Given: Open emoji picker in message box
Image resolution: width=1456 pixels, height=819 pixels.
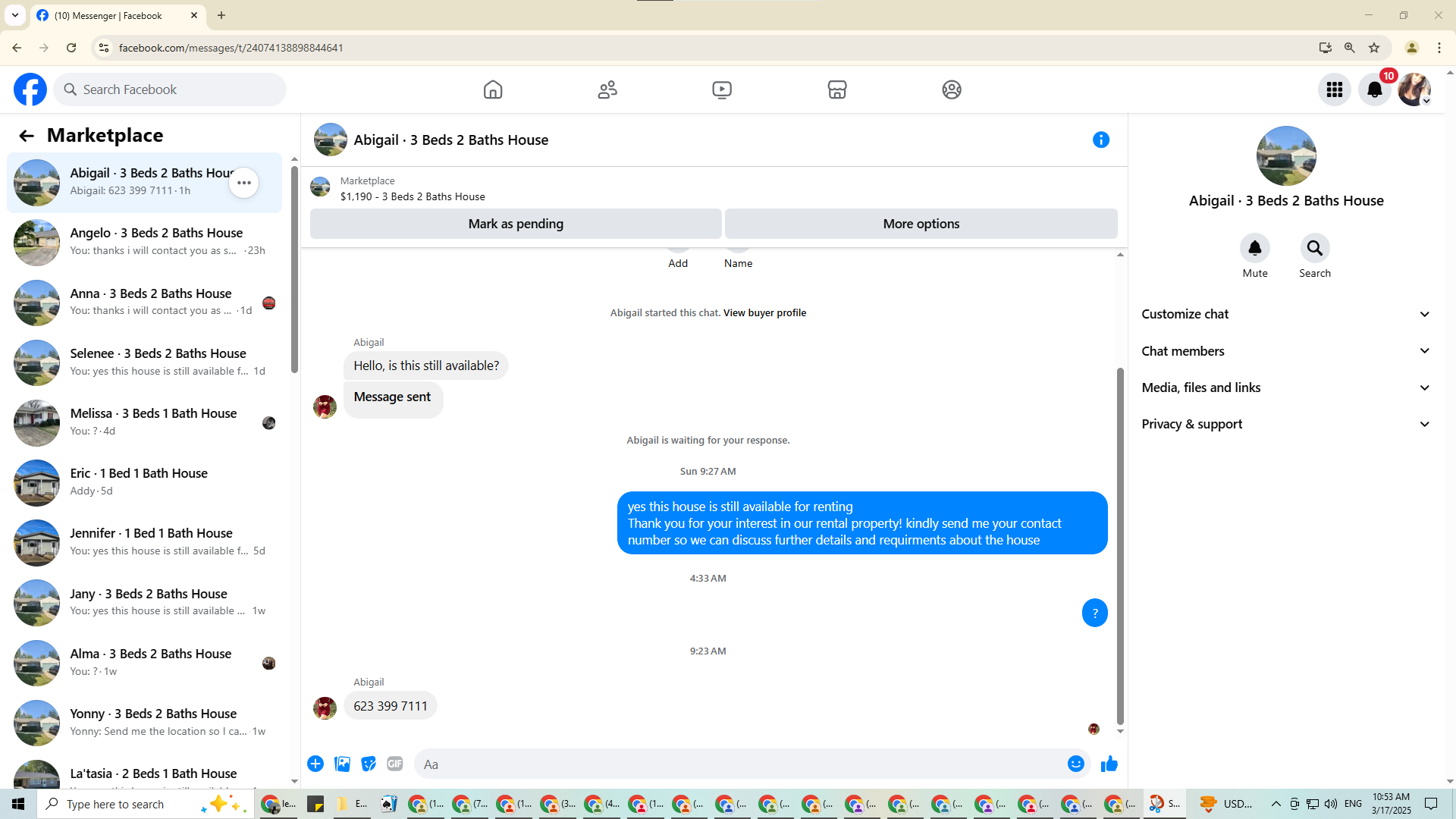Looking at the screenshot, I should pos(1076,764).
